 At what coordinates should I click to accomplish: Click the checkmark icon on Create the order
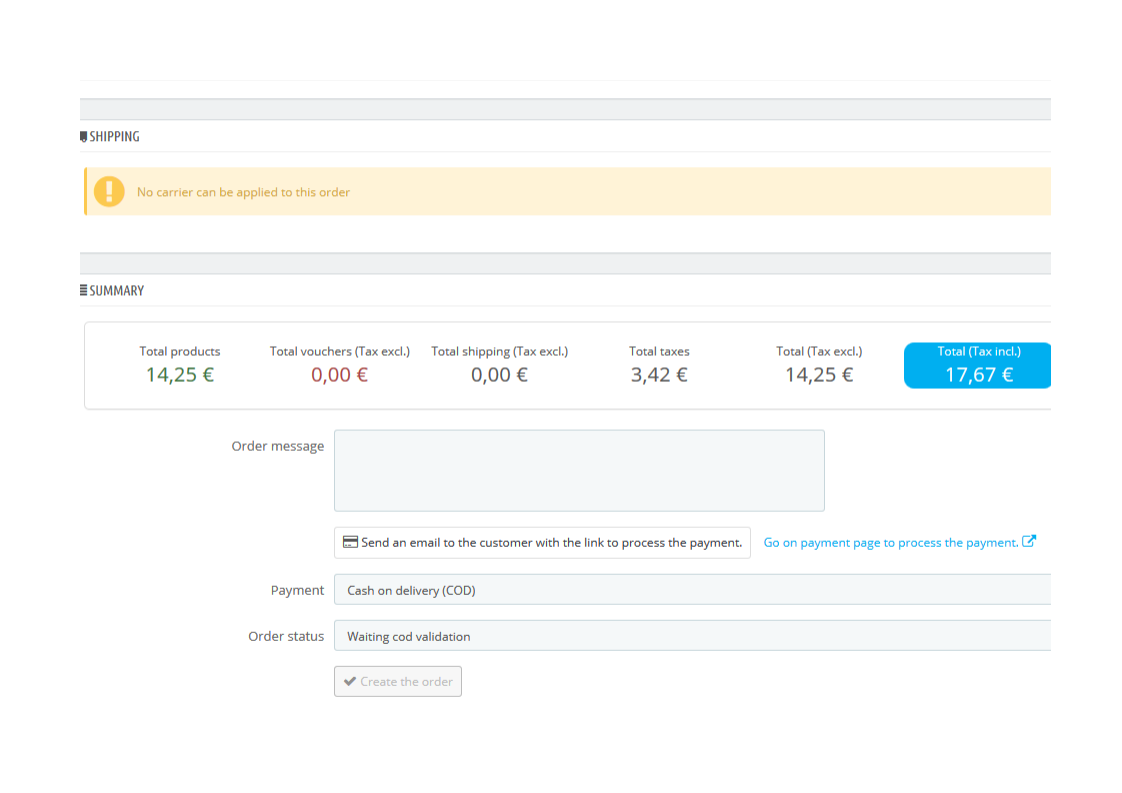pyautogui.click(x=350, y=681)
